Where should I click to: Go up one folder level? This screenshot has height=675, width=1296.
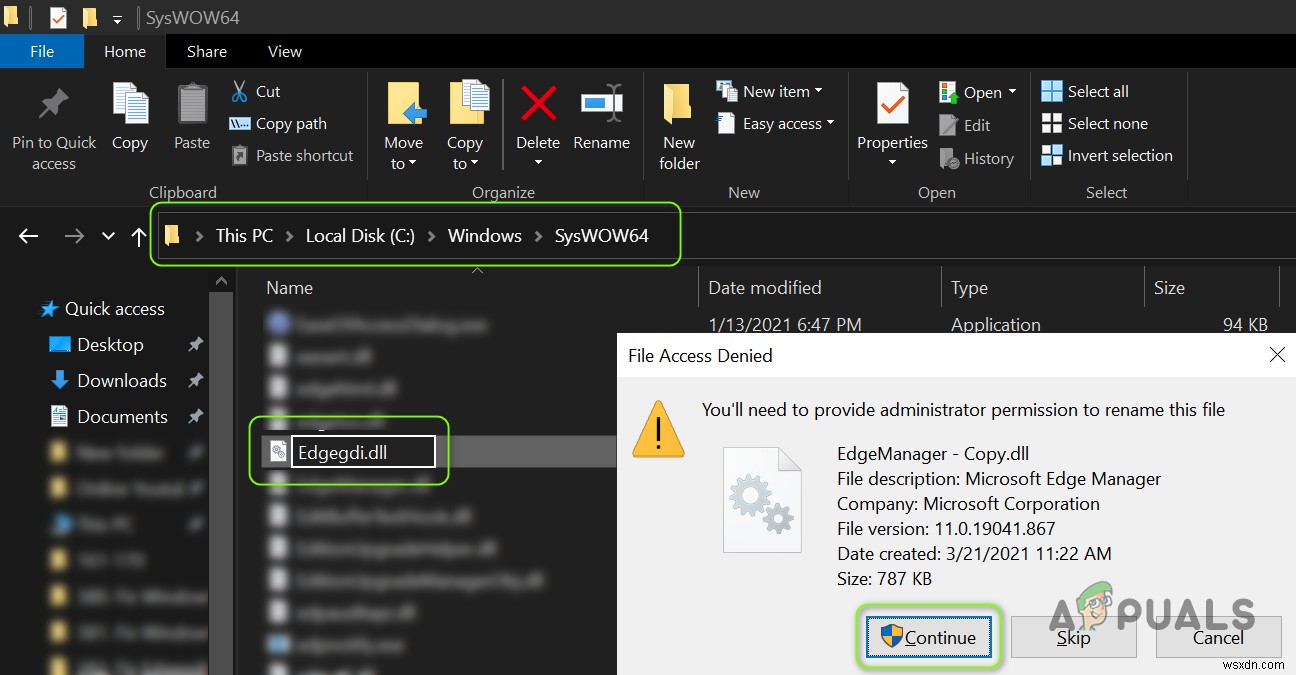point(139,236)
